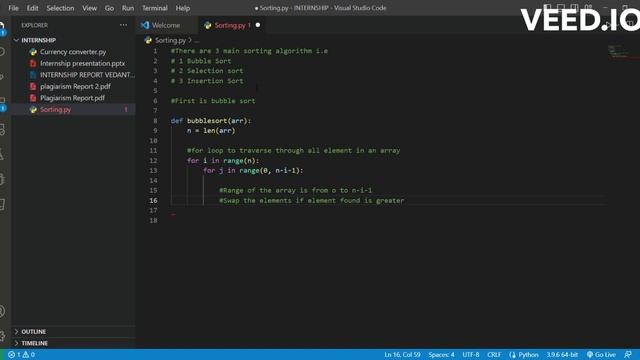The image size is (640, 360).
Task: Switch to the Welcome tab
Action: [166, 25]
